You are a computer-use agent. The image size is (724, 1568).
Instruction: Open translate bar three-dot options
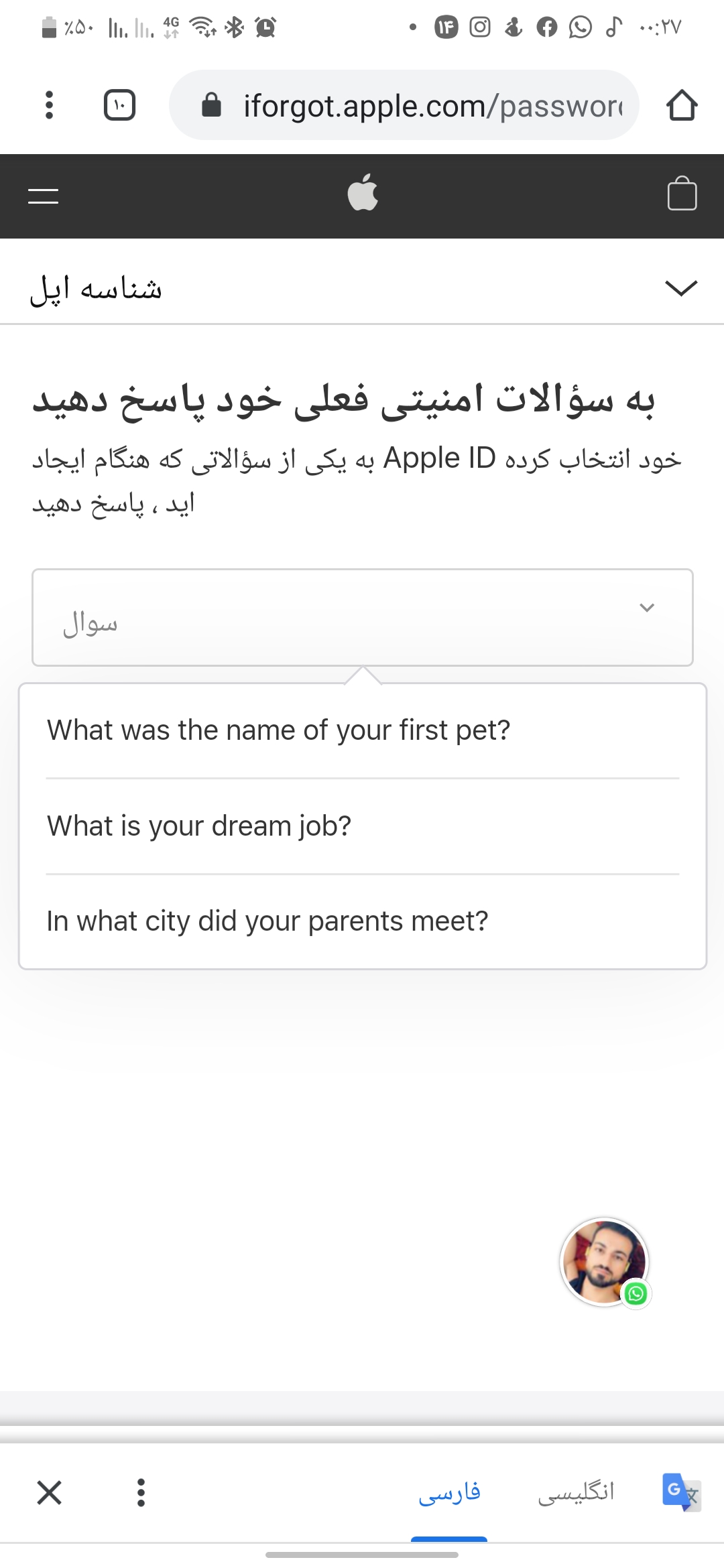tap(141, 1492)
